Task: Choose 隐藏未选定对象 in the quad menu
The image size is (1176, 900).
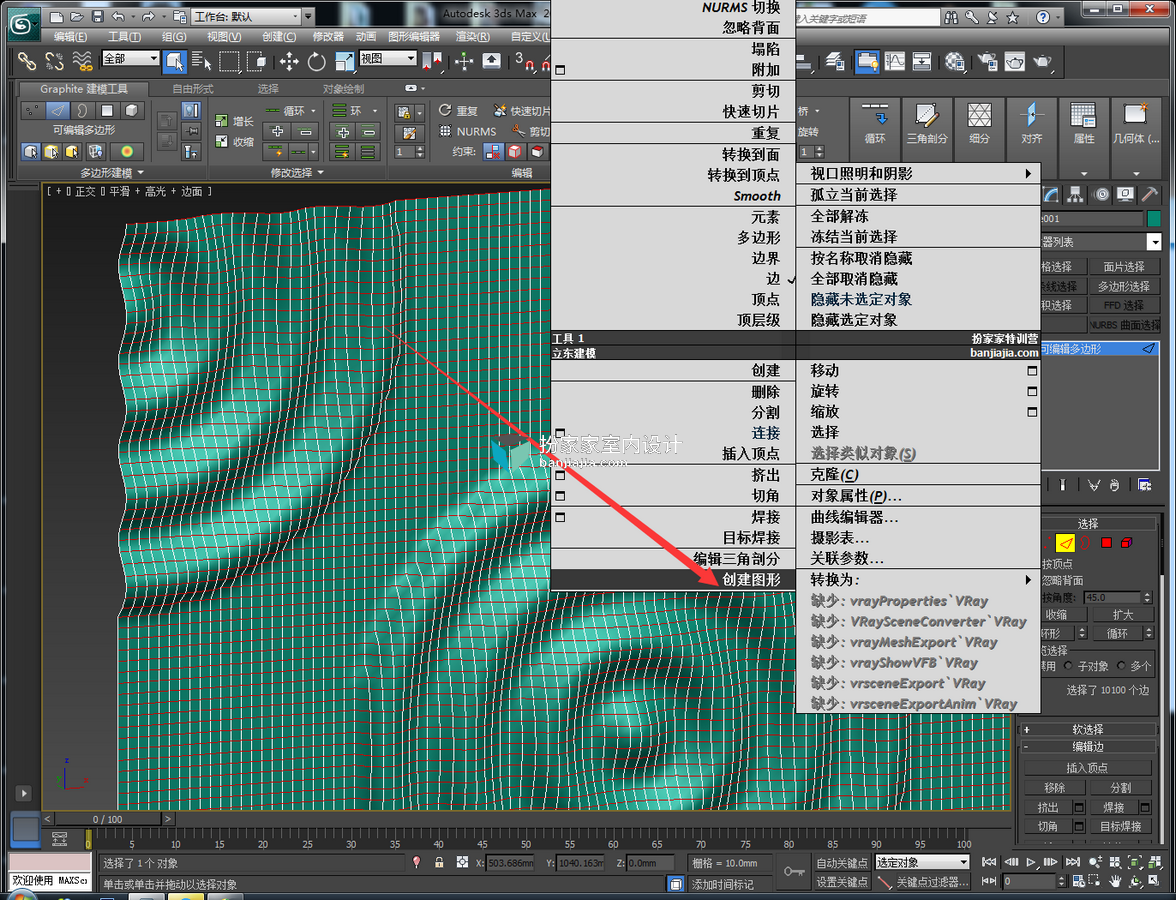Action: pyautogui.click(x=861, y=299)
